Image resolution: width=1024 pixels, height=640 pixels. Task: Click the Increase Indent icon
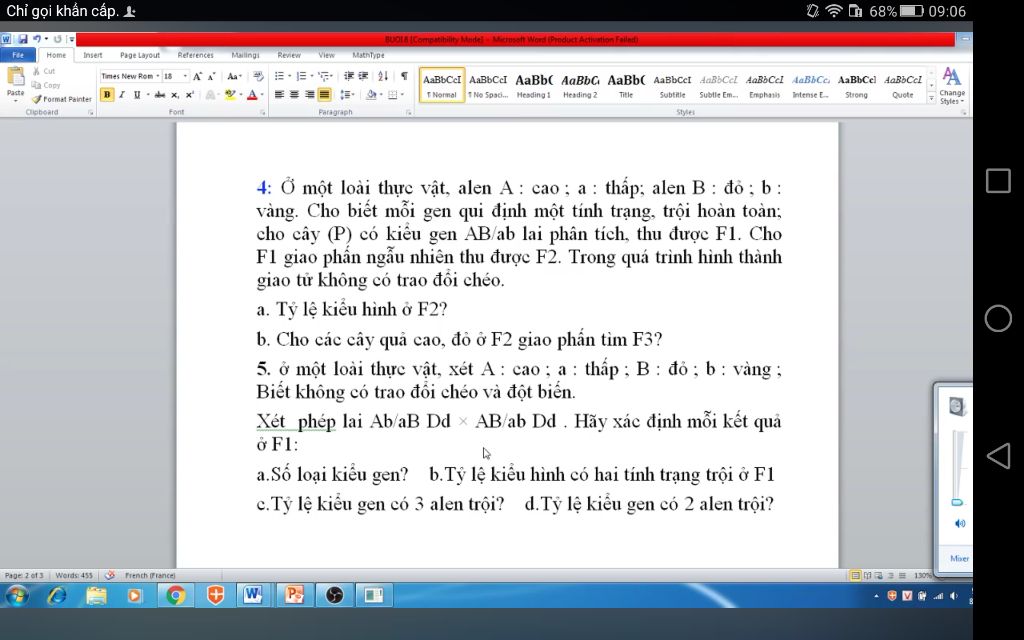363,76
